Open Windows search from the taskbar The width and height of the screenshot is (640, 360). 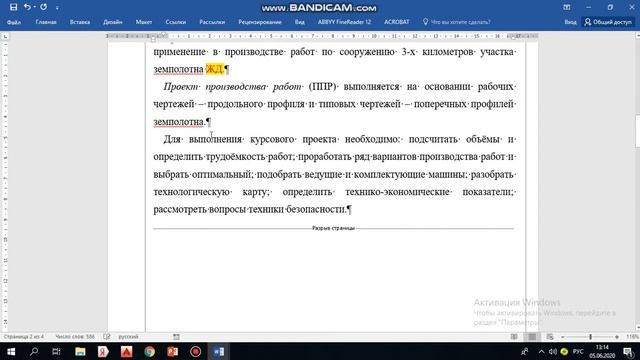[34, 351]
